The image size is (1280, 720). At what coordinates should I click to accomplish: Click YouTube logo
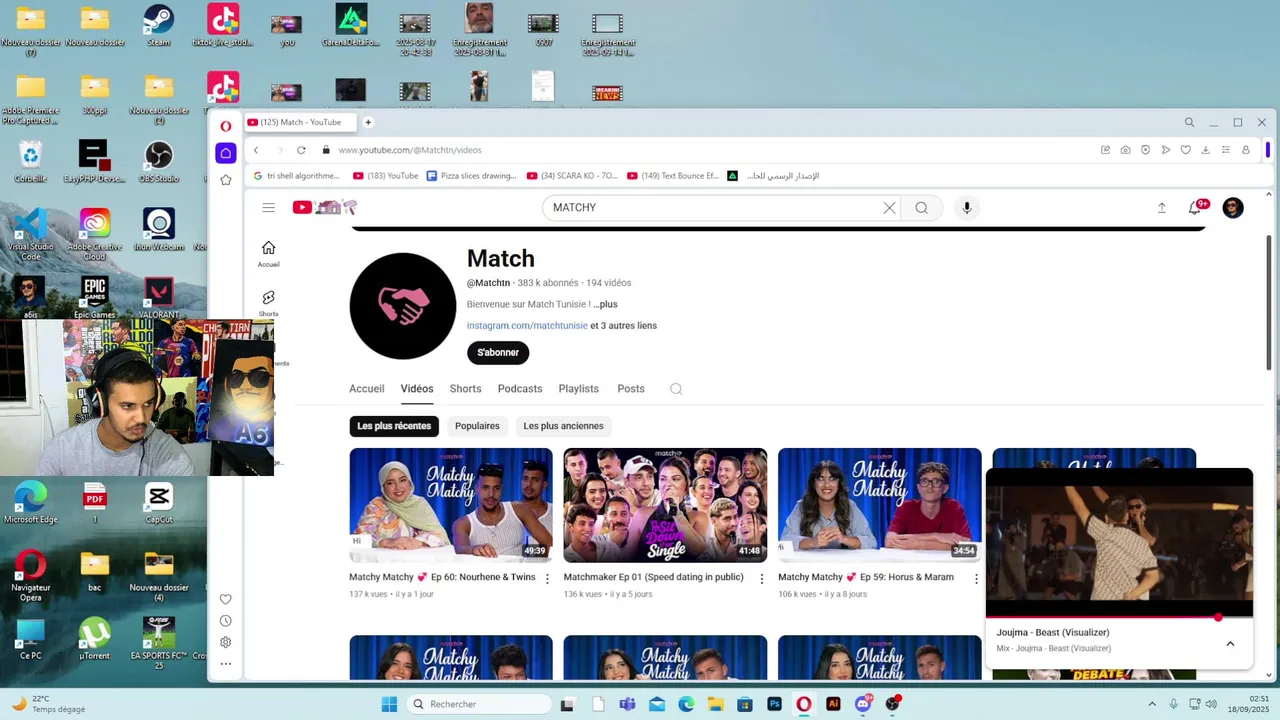point(324,207)
